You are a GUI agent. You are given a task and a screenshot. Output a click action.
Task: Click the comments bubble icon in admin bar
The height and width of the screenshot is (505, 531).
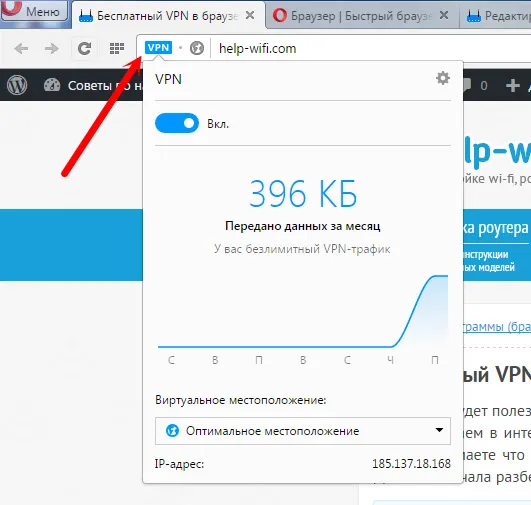pos(467,85)
